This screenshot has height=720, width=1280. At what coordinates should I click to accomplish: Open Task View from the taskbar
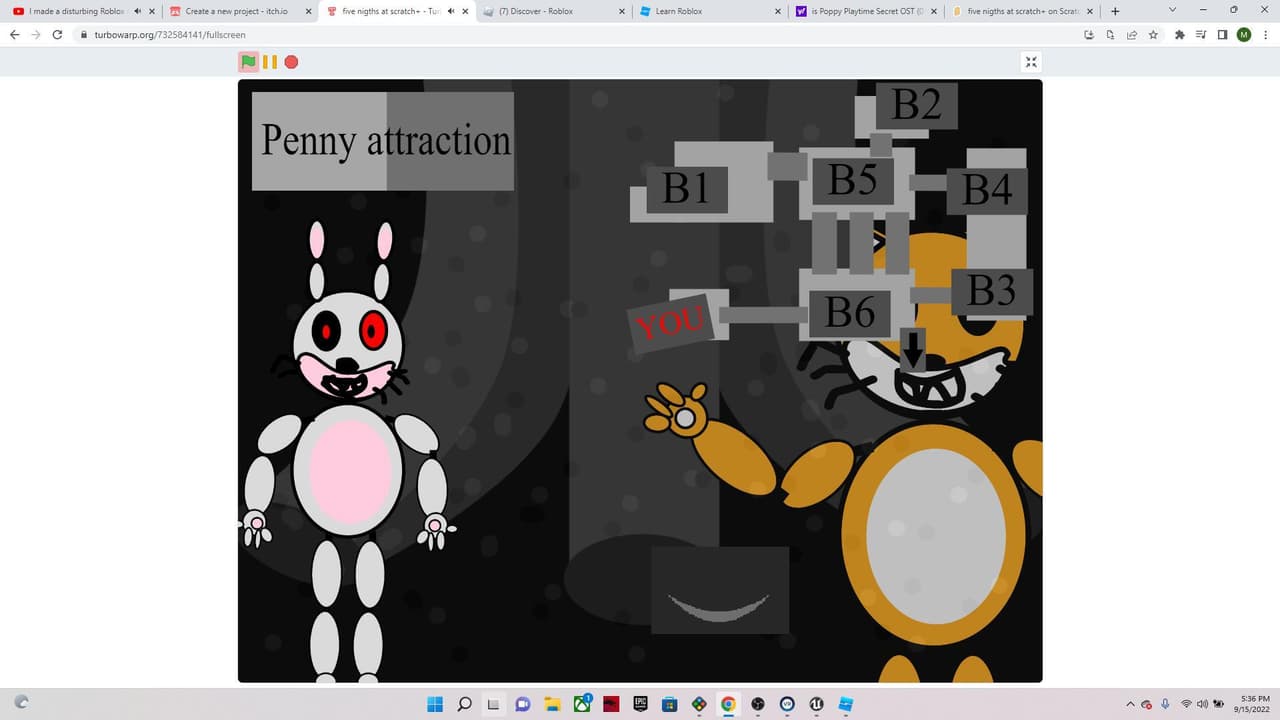pyautogui.click(x=493, y=704)
